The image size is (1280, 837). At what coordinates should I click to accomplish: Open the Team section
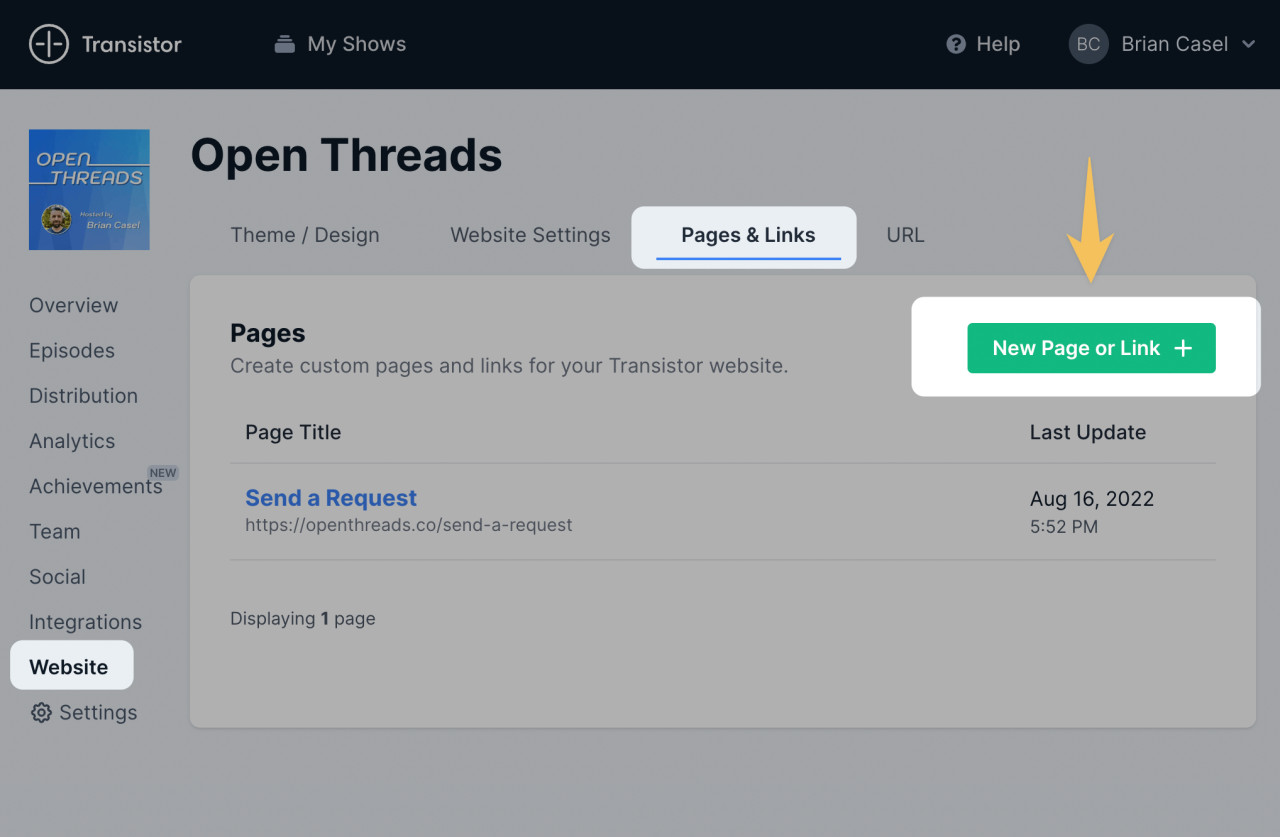[x=55, y=531]
